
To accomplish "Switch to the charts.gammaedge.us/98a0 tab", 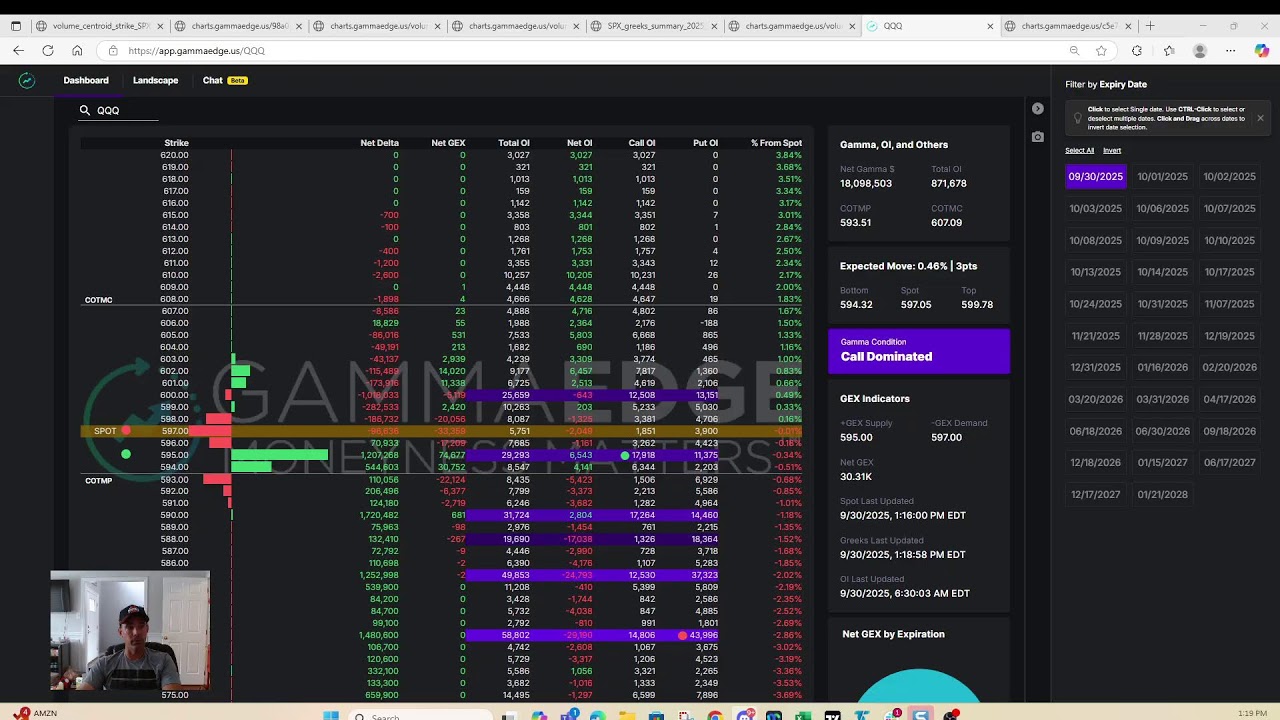I will pos(238,26).
